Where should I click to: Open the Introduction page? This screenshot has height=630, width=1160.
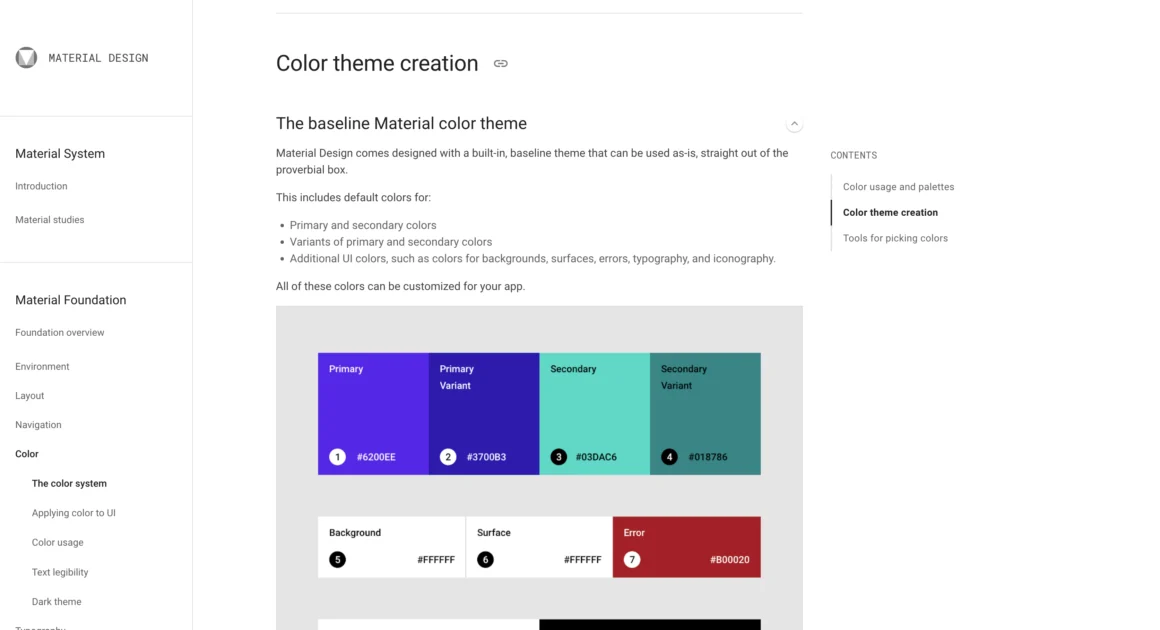[41, 186]
